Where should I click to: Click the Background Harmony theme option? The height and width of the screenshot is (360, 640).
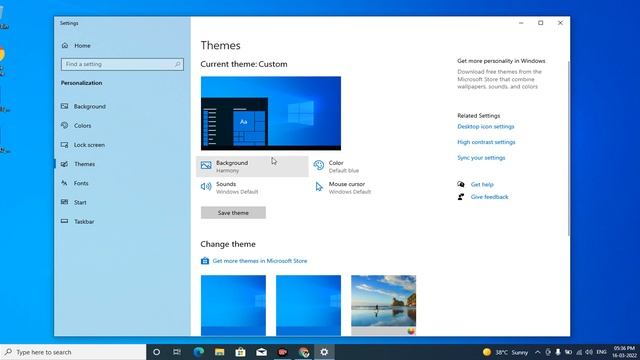(x=252, y=167)
